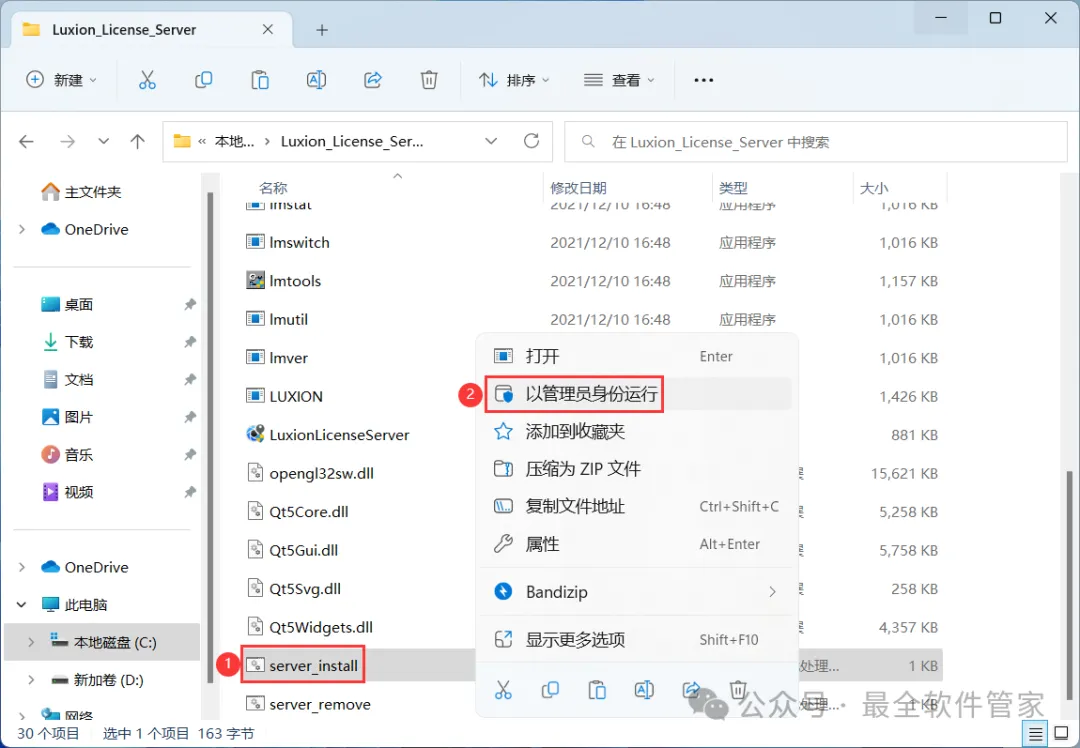
Task: Go up one folder level
Action: tap(138, 142)
